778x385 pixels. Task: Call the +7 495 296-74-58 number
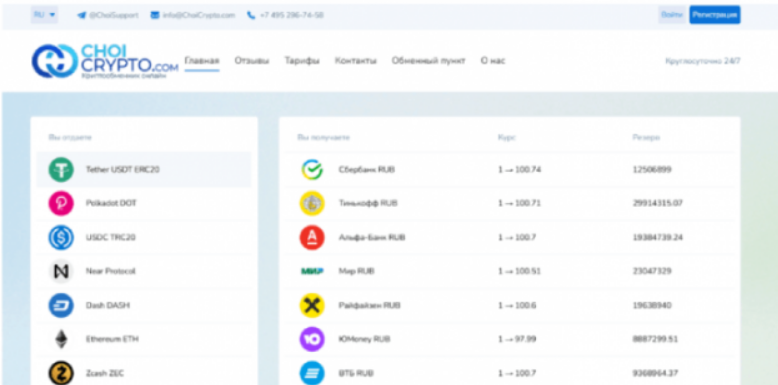pyautogui.click(x=292, y=15)
